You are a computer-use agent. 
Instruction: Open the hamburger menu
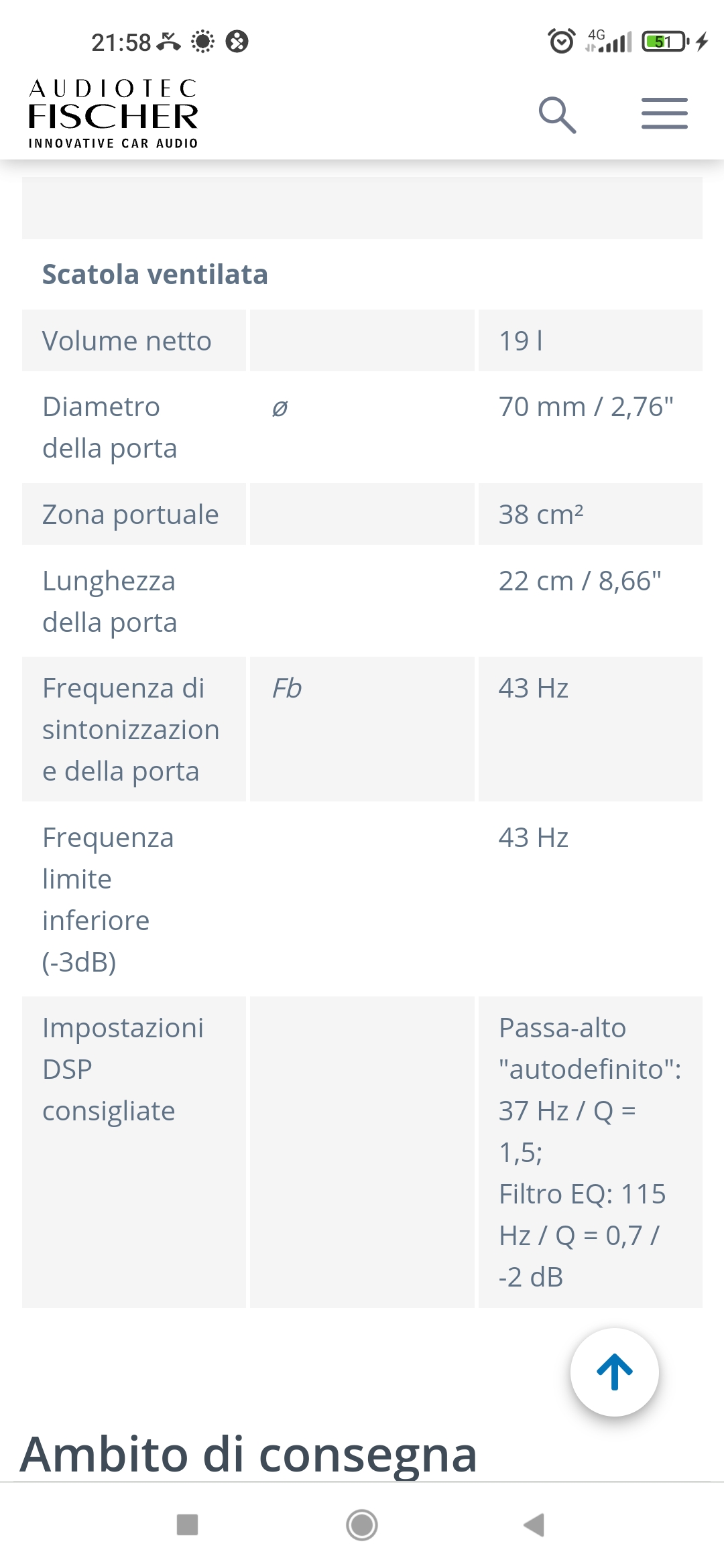coord(664,113)
